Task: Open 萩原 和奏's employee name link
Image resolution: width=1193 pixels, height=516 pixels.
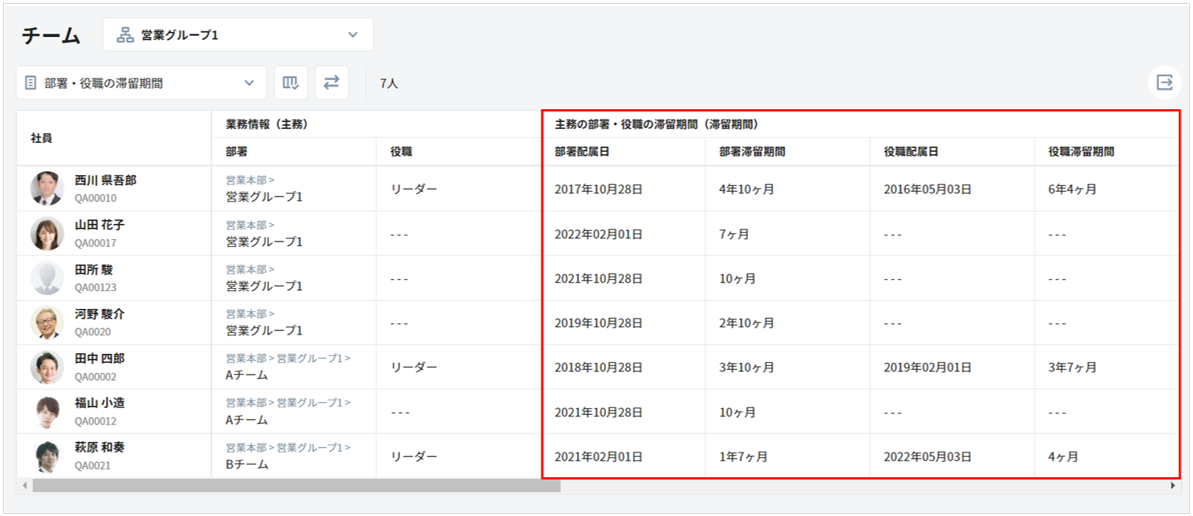Action: pos(99,447)
